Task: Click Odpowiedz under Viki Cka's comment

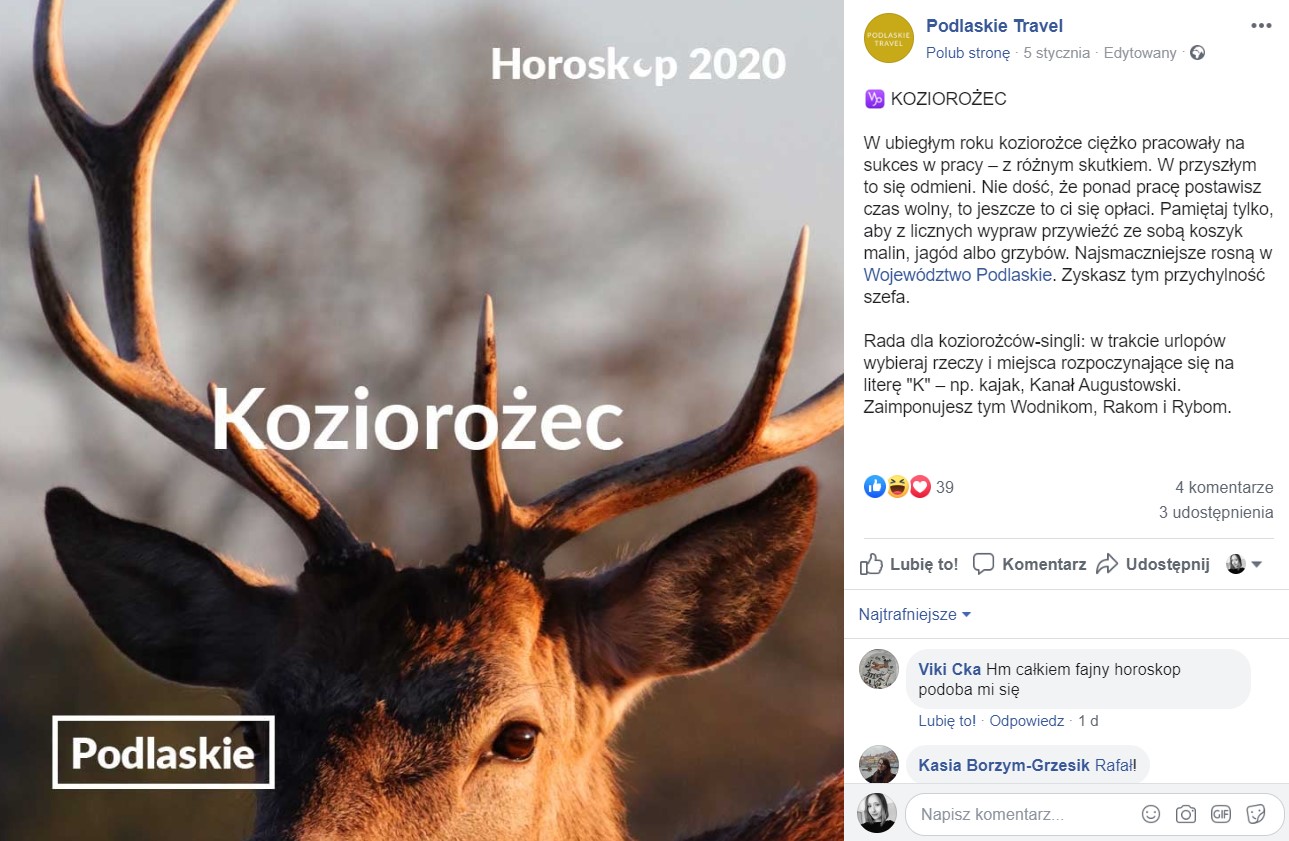Action: 1026,720
